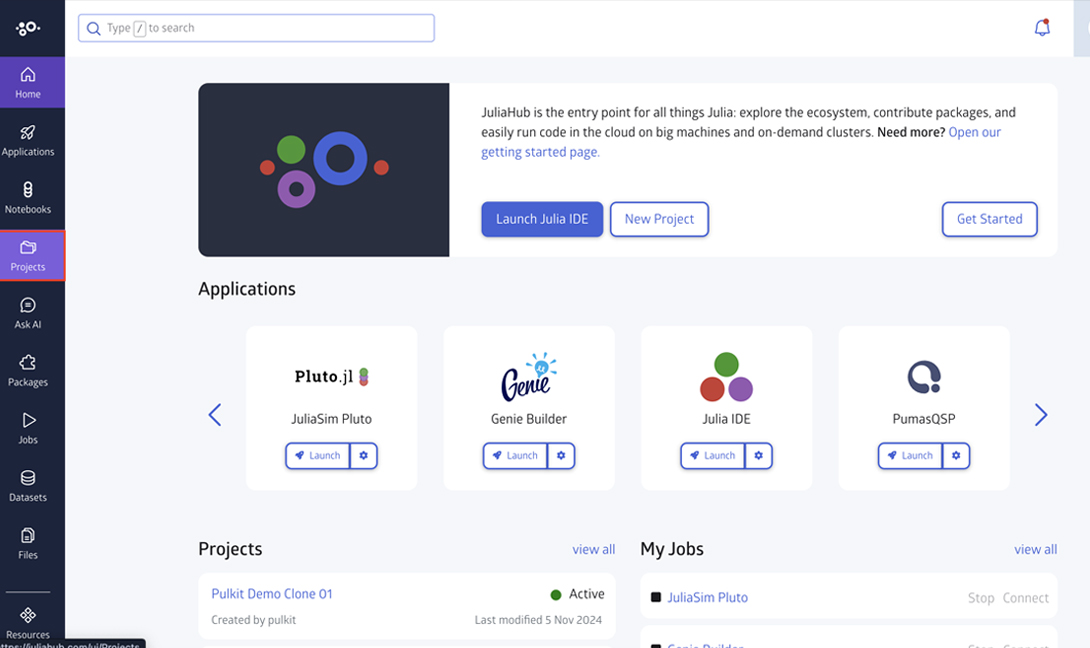Open the Files sidebar item
Screen dimensions: 1090x648
pos(28,543)
